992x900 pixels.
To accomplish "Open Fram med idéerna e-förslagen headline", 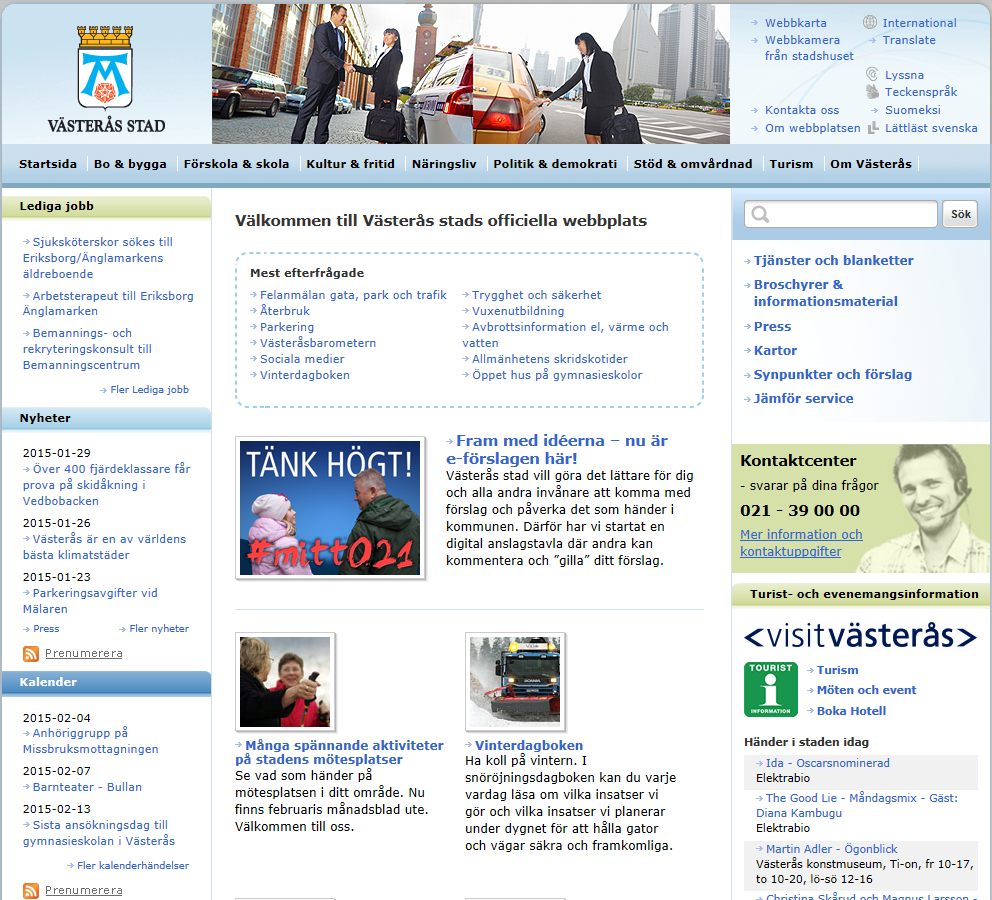I will pyautogui.click(x=557, y=449).
